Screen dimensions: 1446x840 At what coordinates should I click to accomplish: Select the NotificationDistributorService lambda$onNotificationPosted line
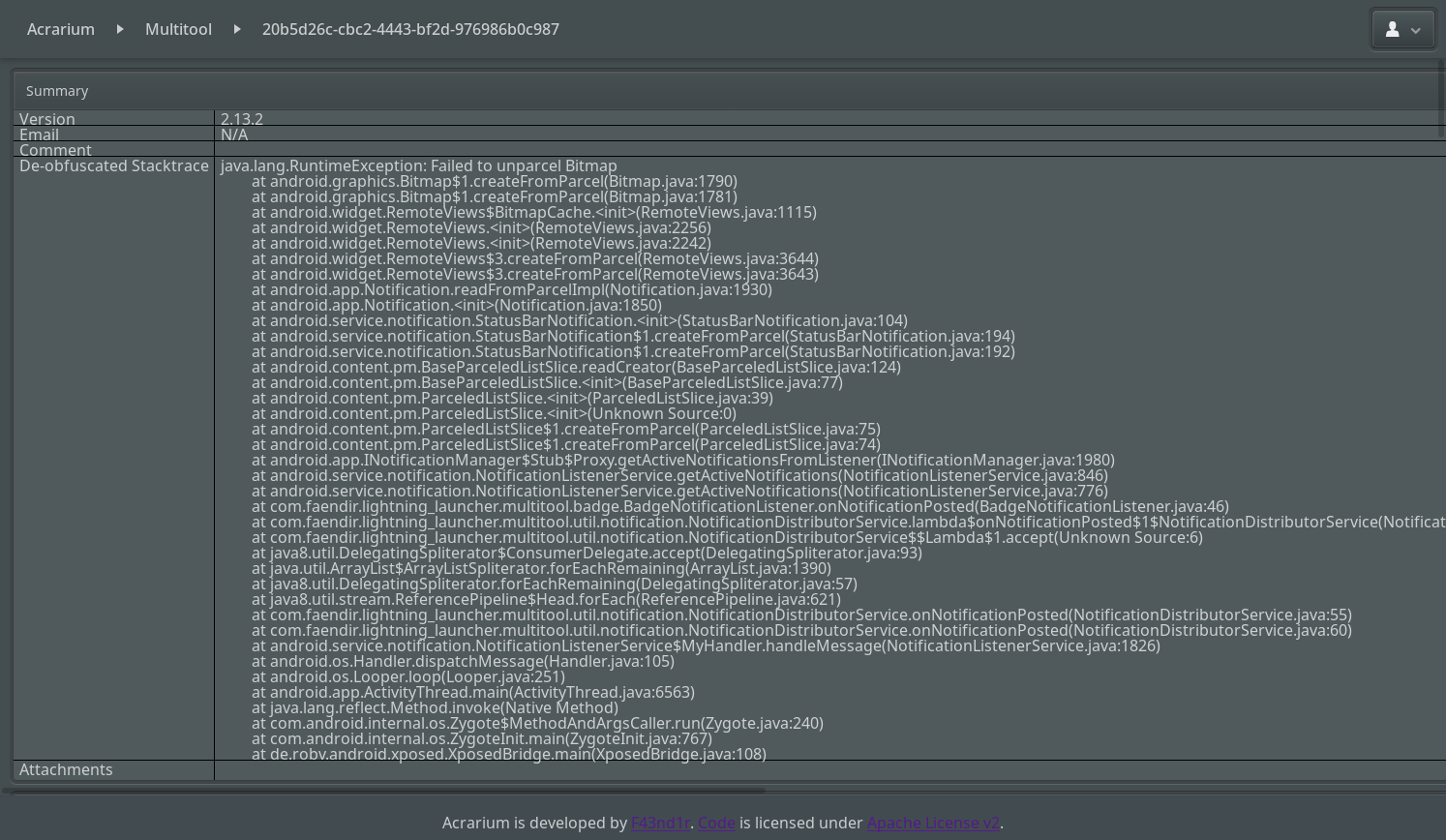coord(849,522)
